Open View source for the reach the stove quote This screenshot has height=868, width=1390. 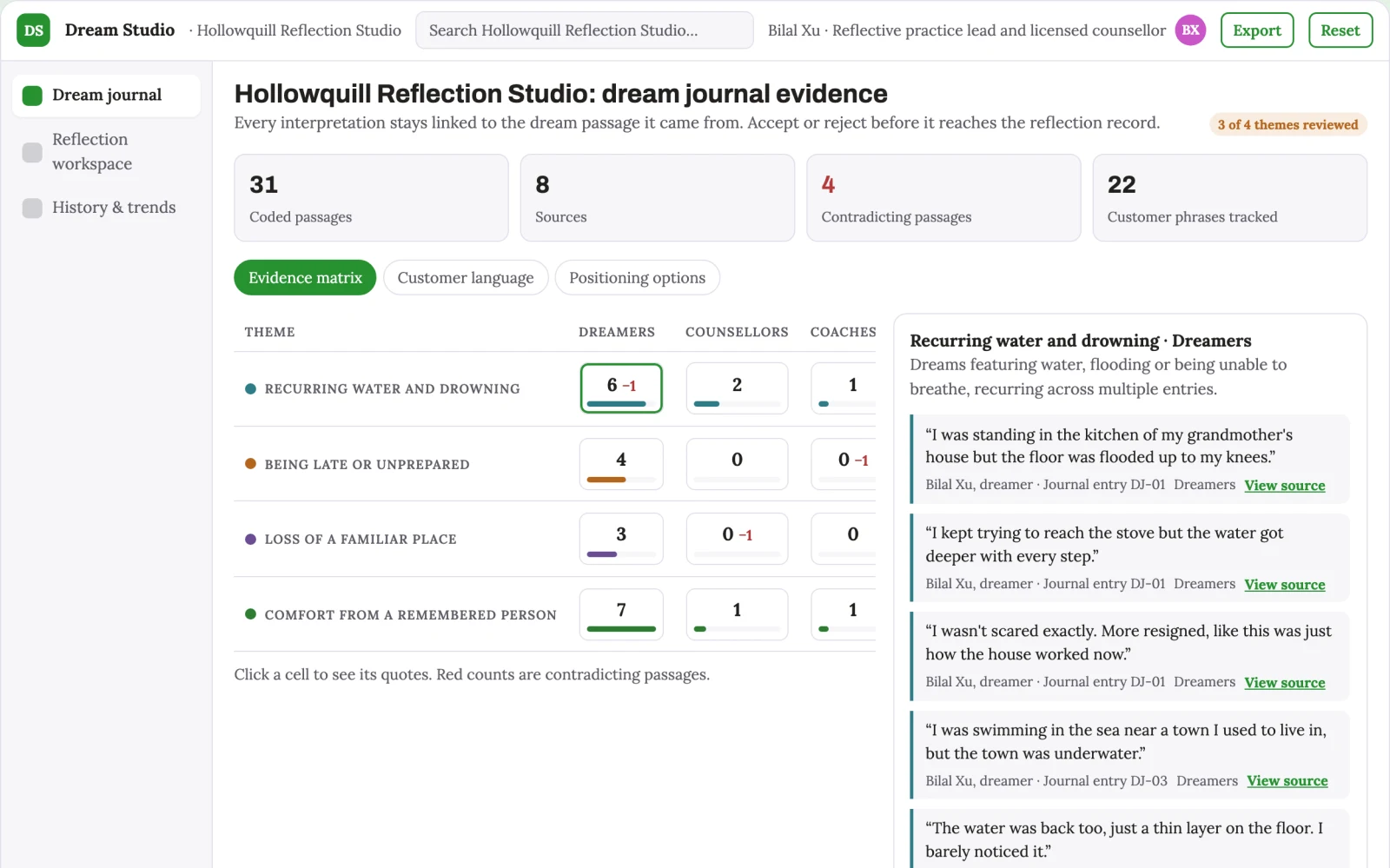(1284, 585)
